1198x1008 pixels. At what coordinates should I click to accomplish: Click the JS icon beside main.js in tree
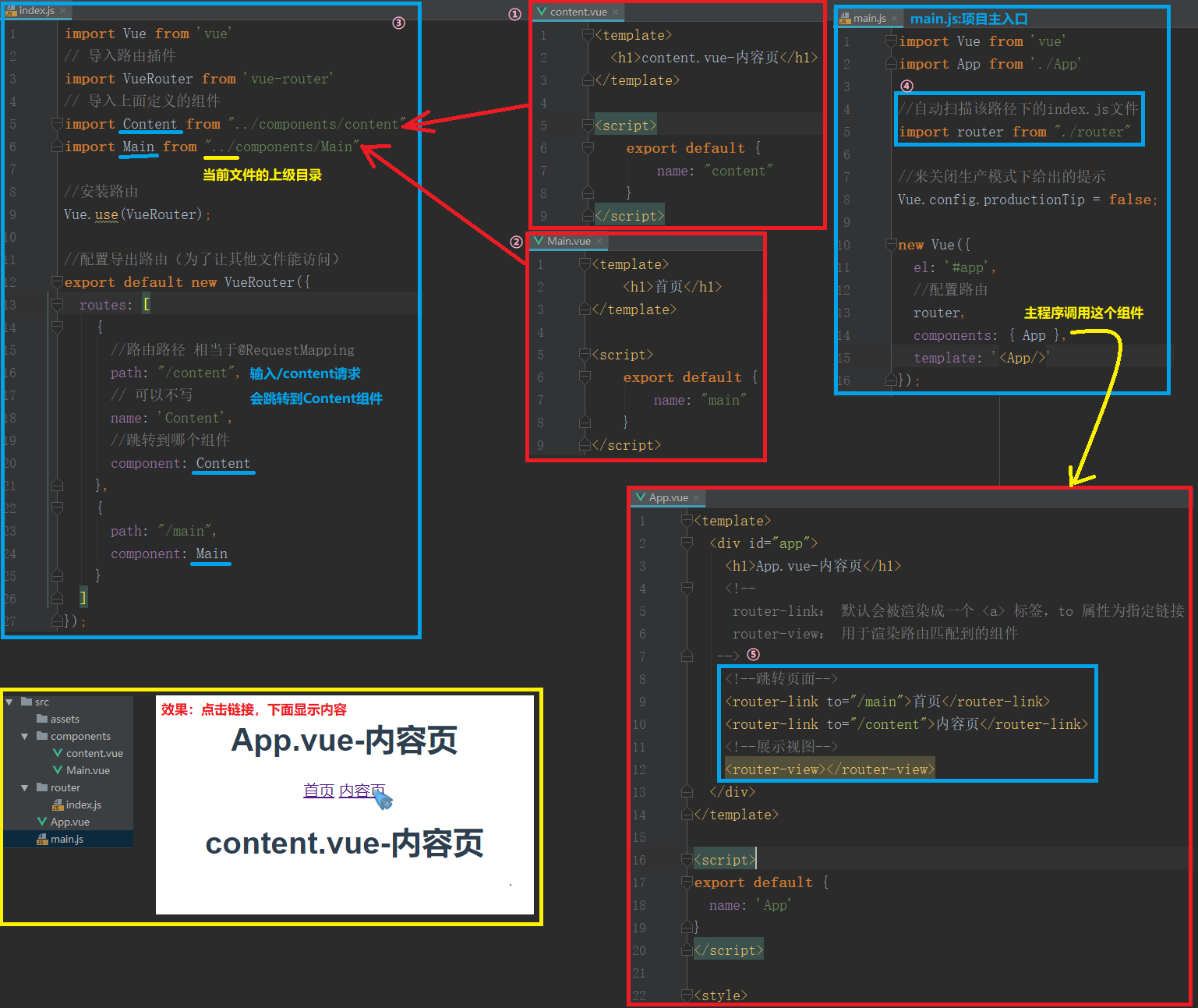pos(42,839)
